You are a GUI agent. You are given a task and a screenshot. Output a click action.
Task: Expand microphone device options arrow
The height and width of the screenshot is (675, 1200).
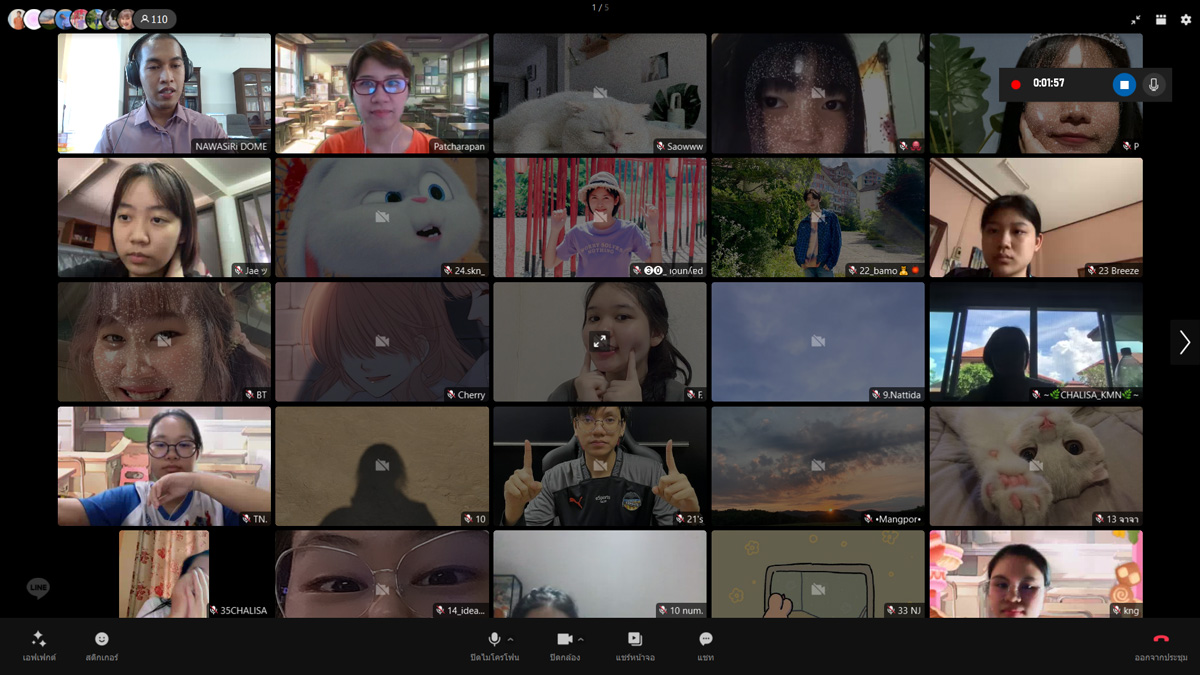coord(511,639)
